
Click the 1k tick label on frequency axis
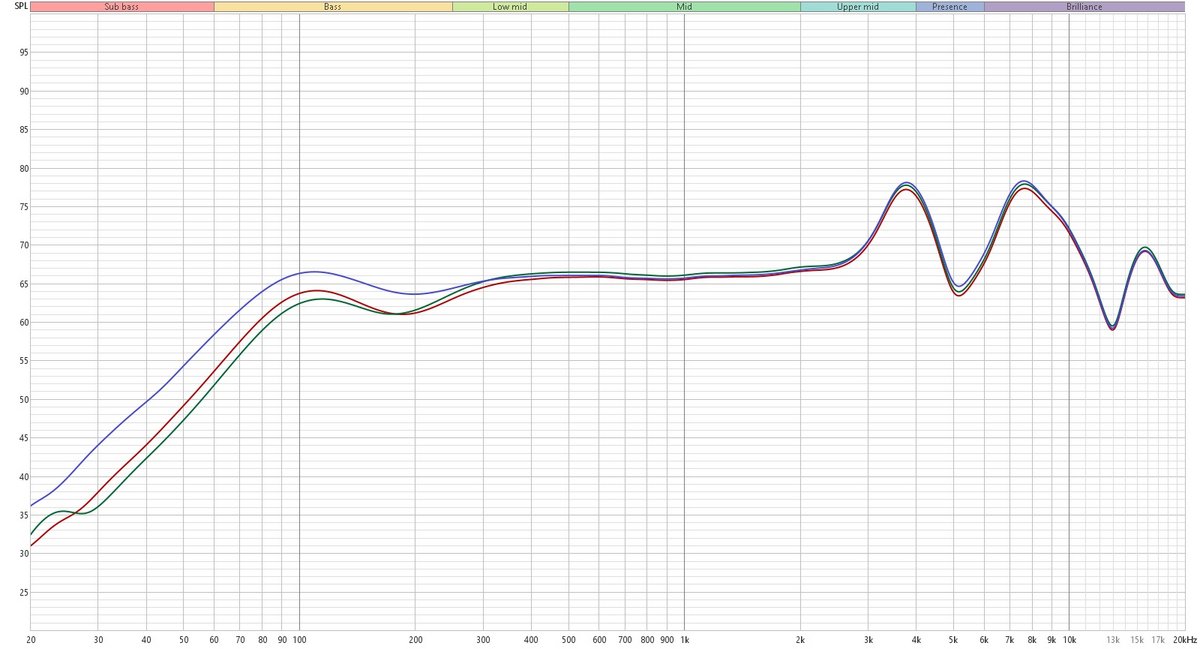coord(684,639)
